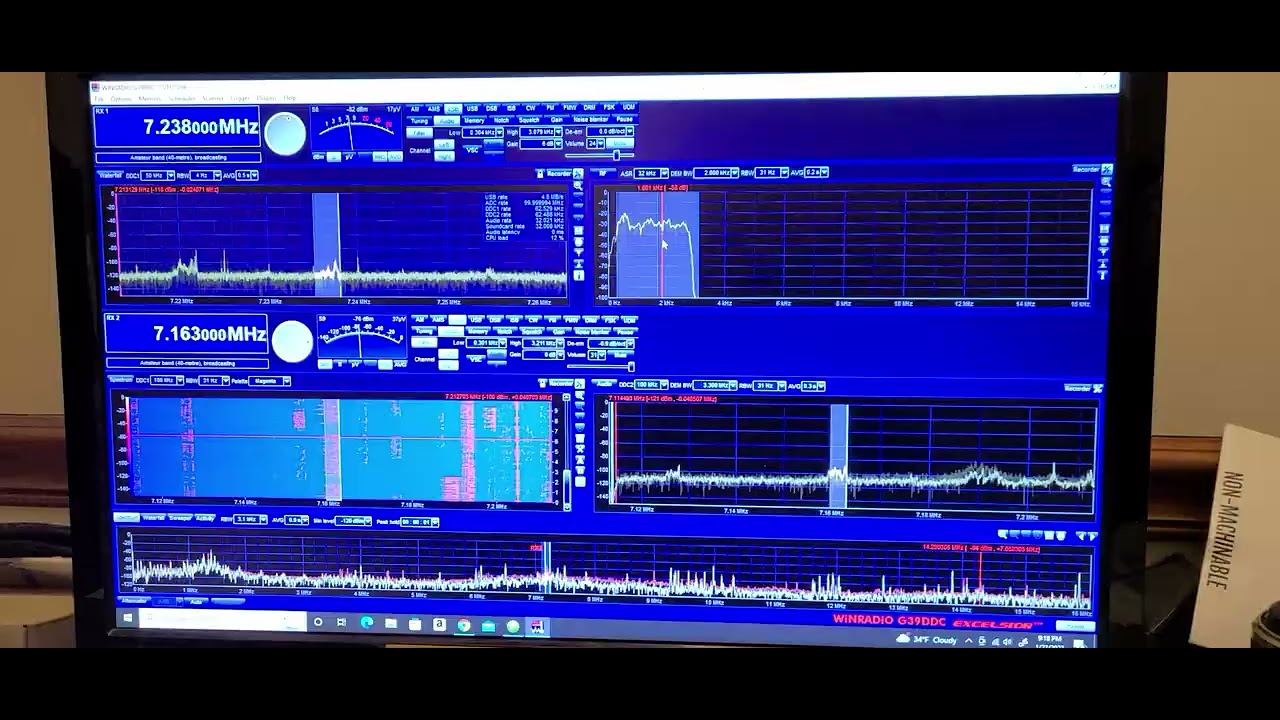Open the info icon beside RX1 spectrum
The width and height of the screenshot is (1280, 720).
(578, 275)
